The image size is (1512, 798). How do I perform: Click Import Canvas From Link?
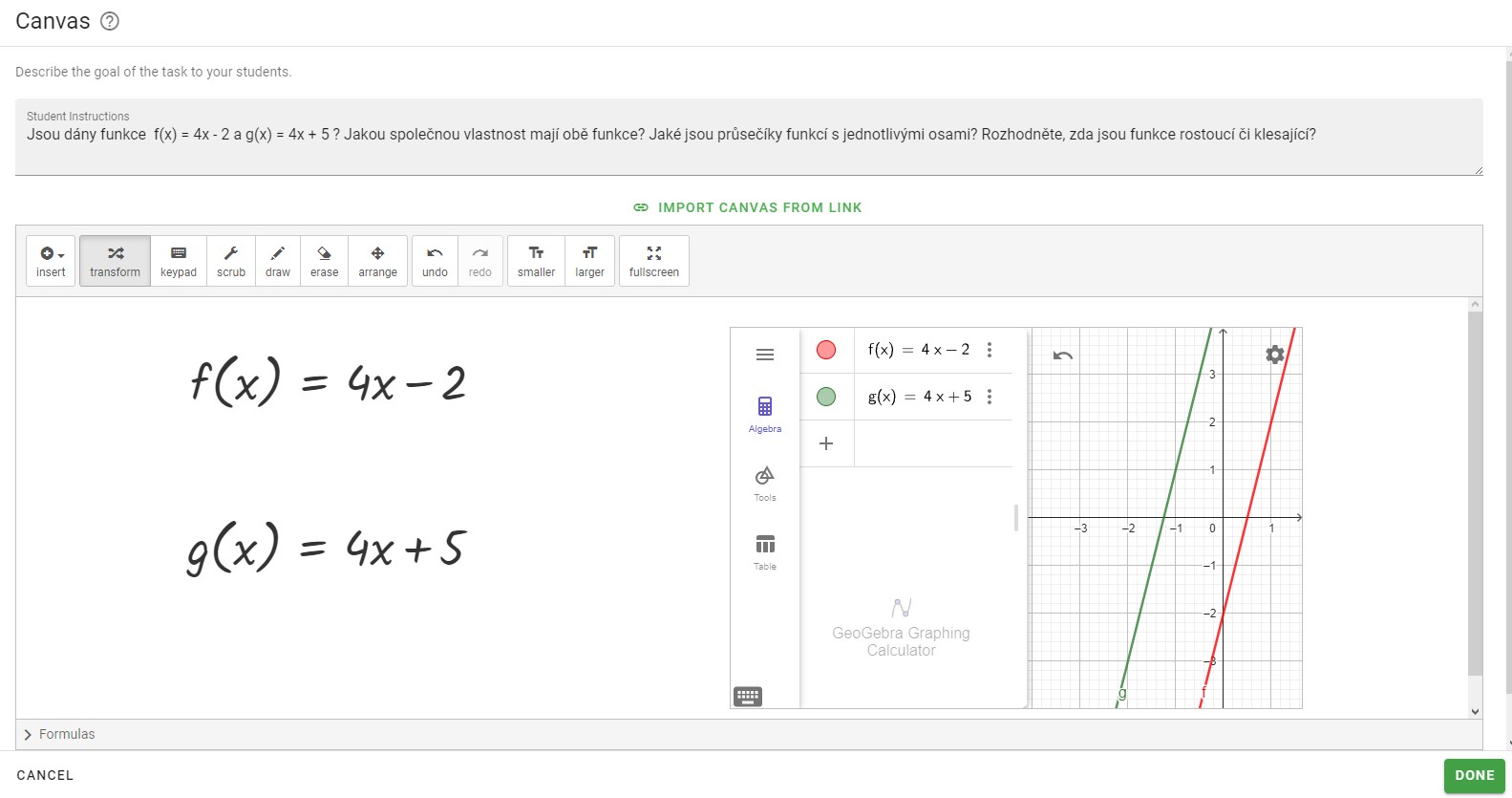(x=748, y=207)
